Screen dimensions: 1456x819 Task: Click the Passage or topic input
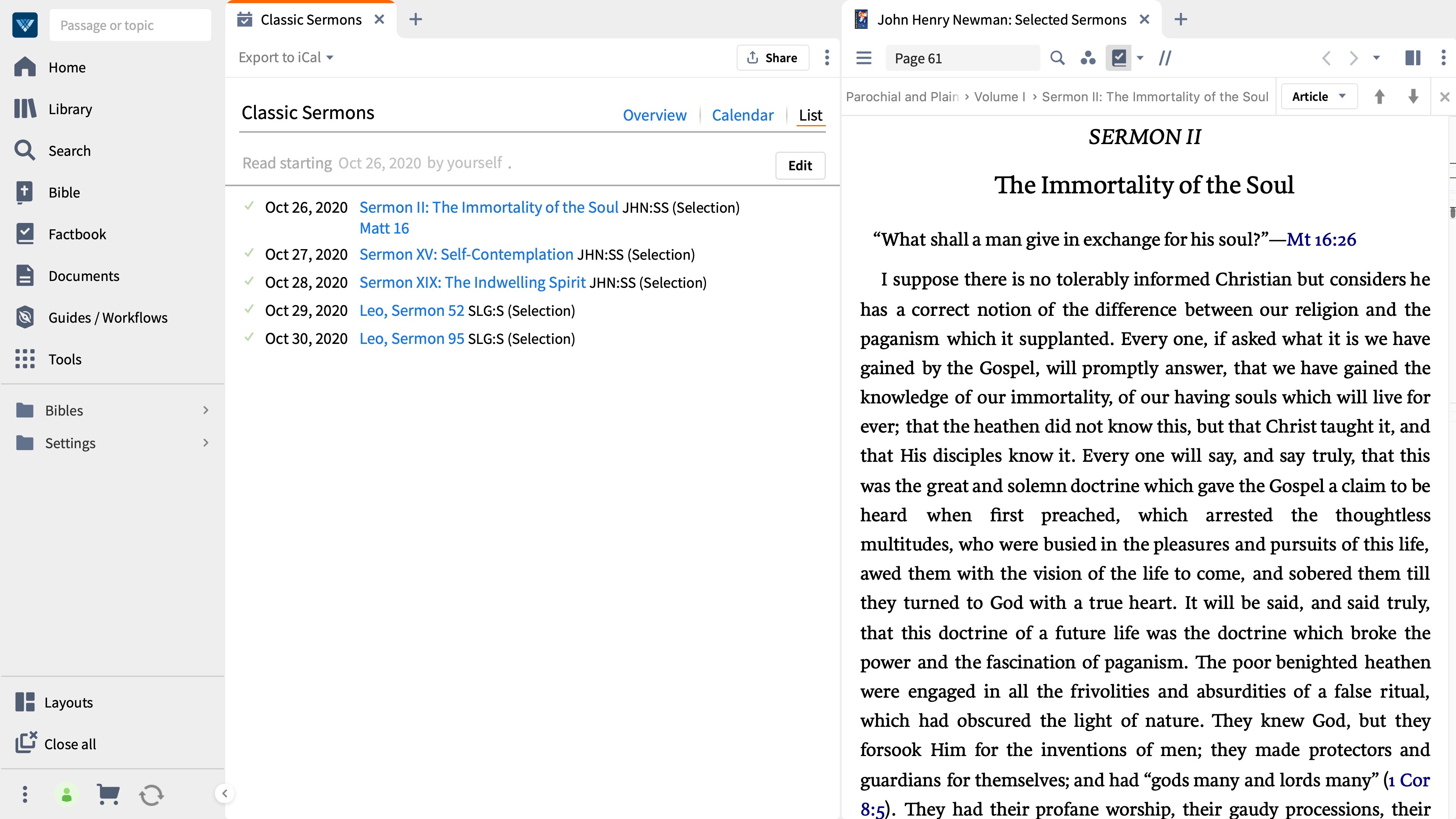130,25
